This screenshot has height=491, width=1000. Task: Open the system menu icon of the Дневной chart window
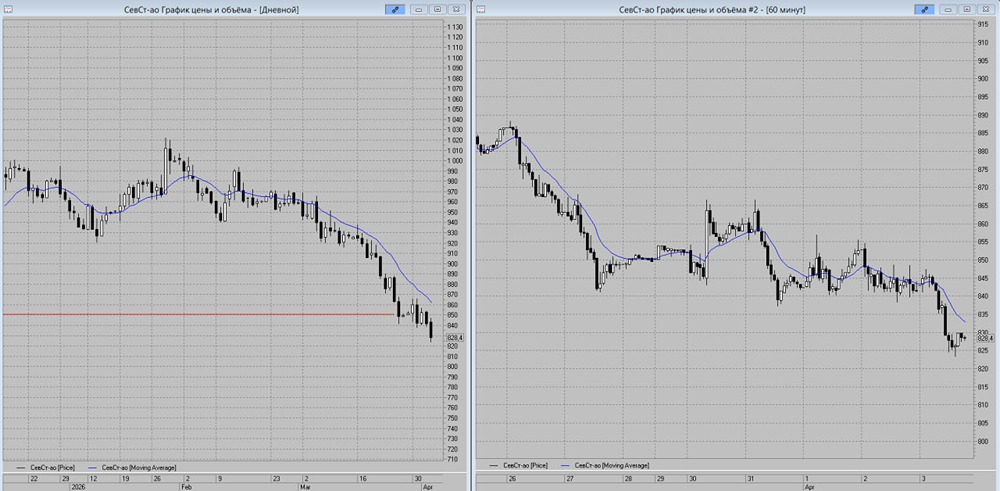pyautogui.click(x=8, y=10)
